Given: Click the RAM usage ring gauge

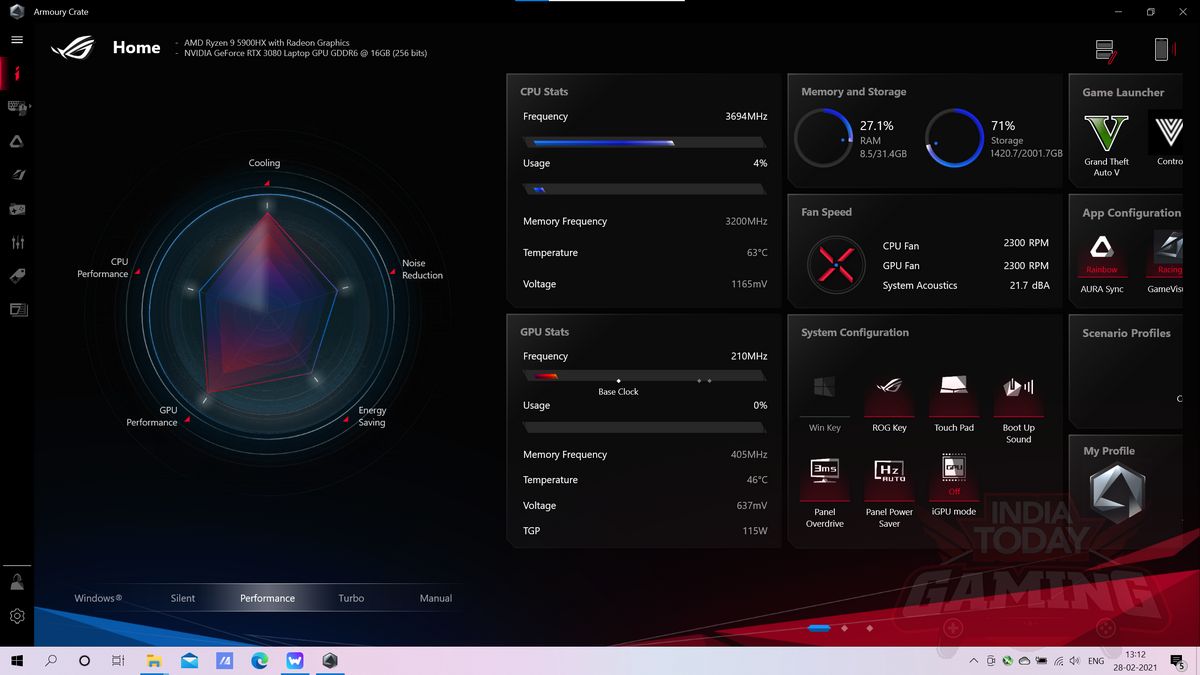Looking at the screenshot, I should pos(824,138).
